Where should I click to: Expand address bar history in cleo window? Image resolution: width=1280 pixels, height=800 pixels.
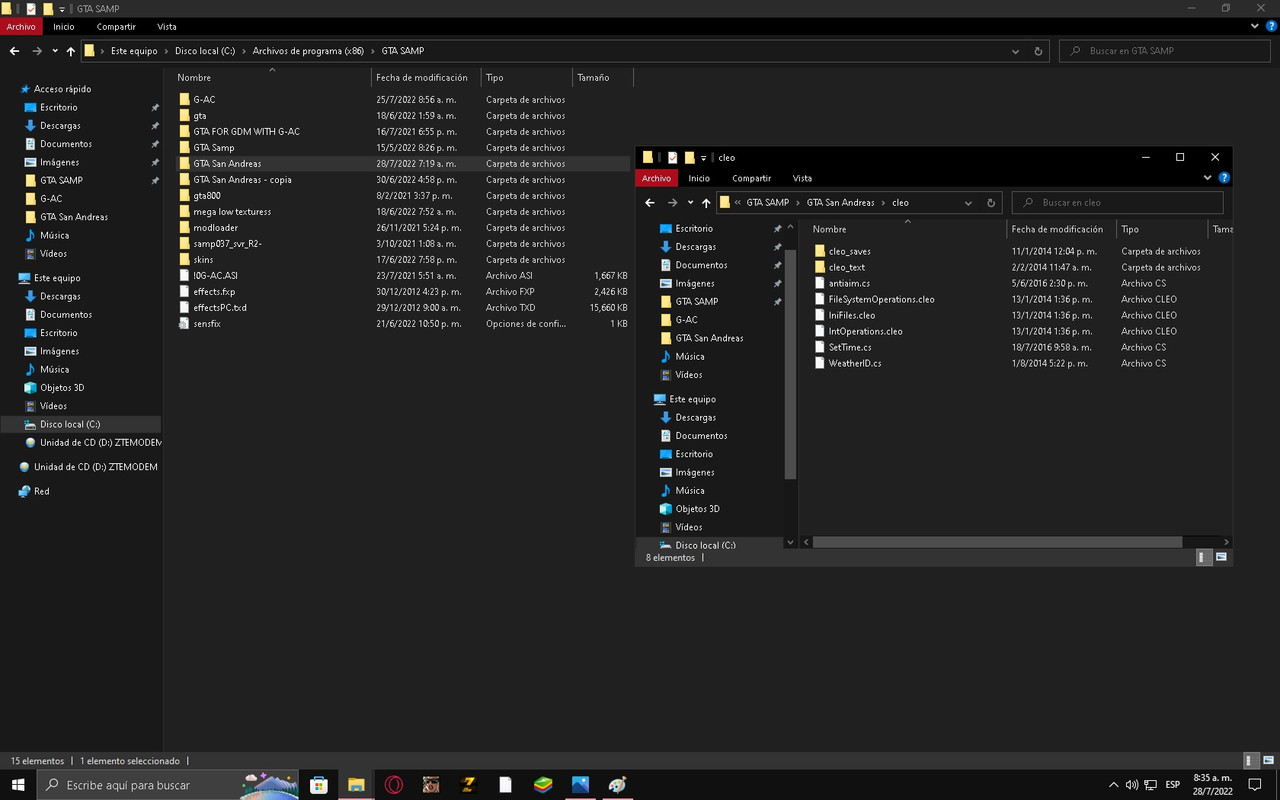tap(968, 203)
